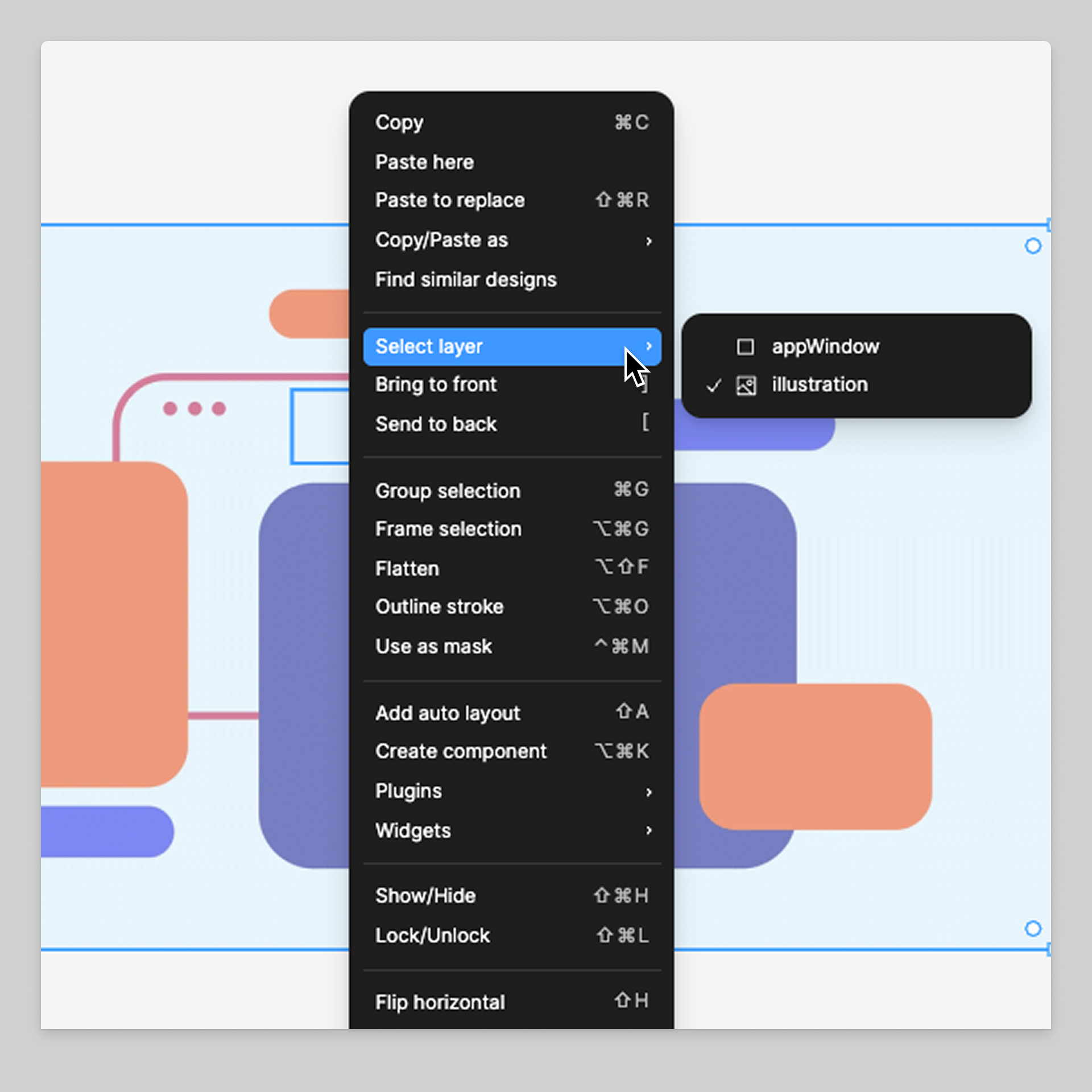Click the image icon beside illustration
The width and height of the screenshot is (1092, 1092).
point(746,386)
